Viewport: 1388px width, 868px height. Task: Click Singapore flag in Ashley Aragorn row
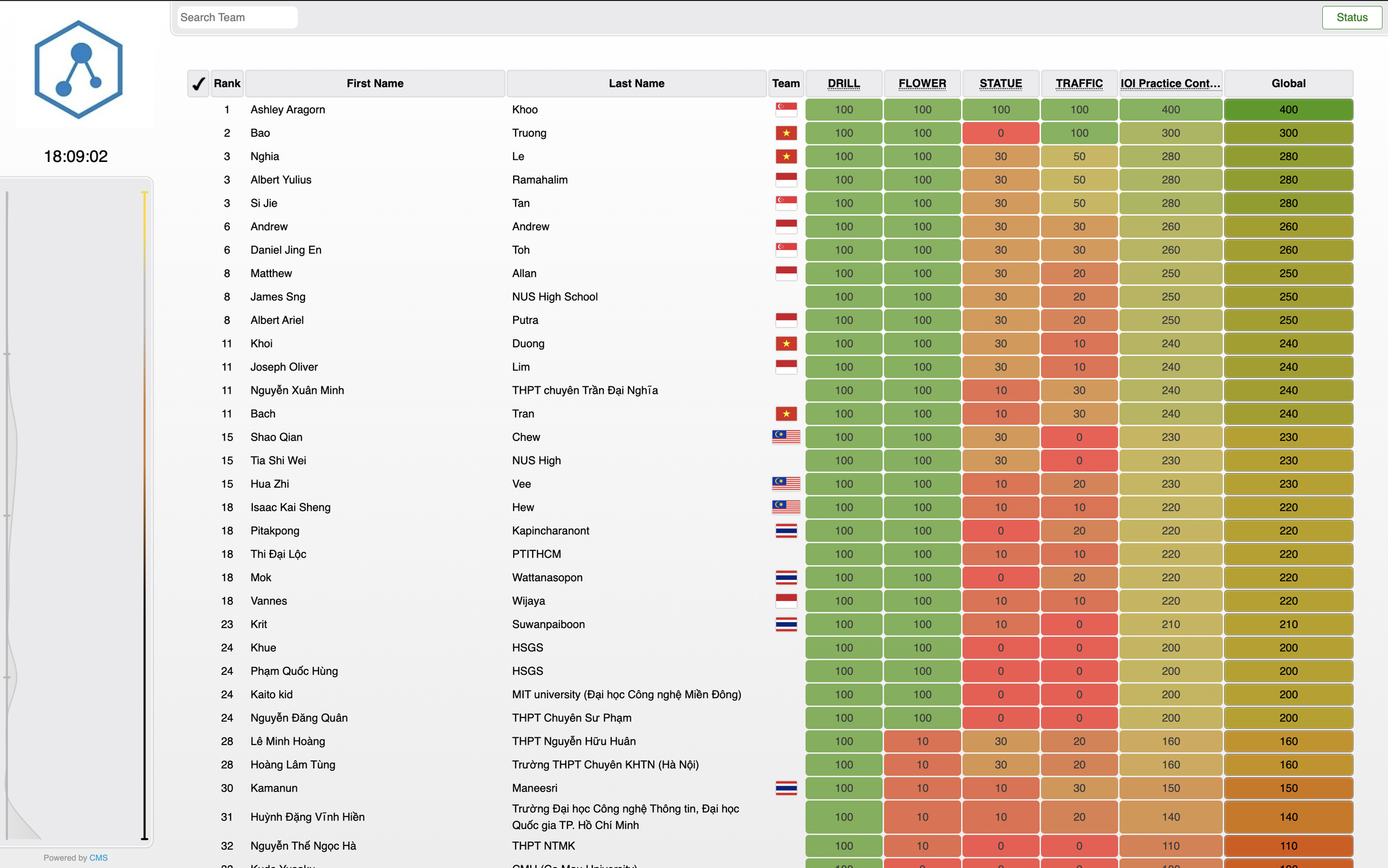(x=786, y=109)
